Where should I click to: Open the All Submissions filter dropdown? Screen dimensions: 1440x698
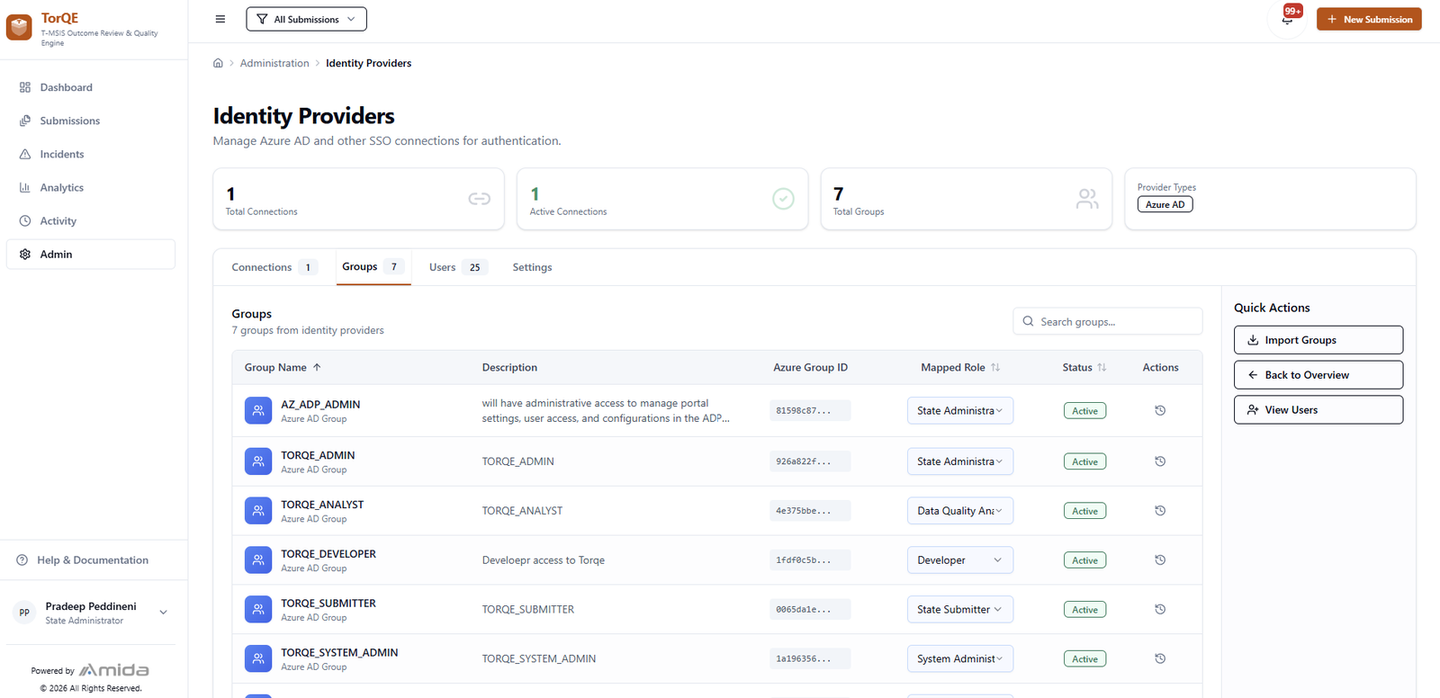pos(306,19)
